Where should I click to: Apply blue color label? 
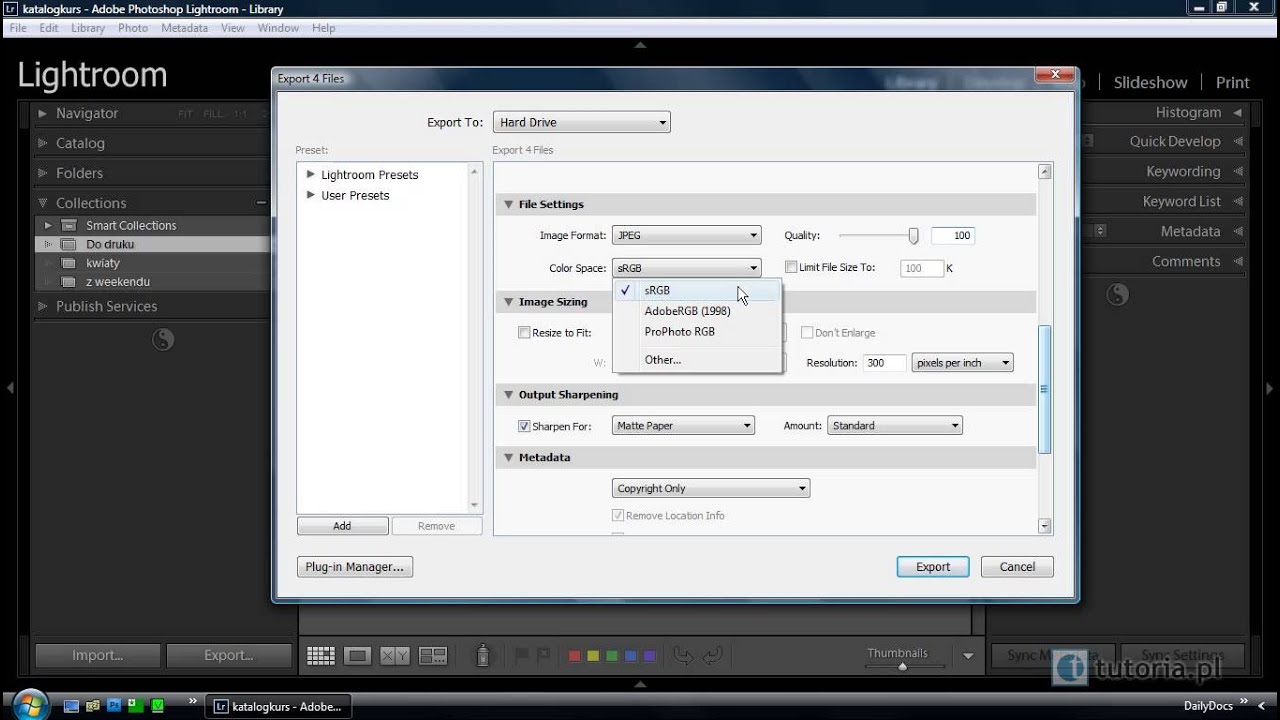(x=631, y=656)
